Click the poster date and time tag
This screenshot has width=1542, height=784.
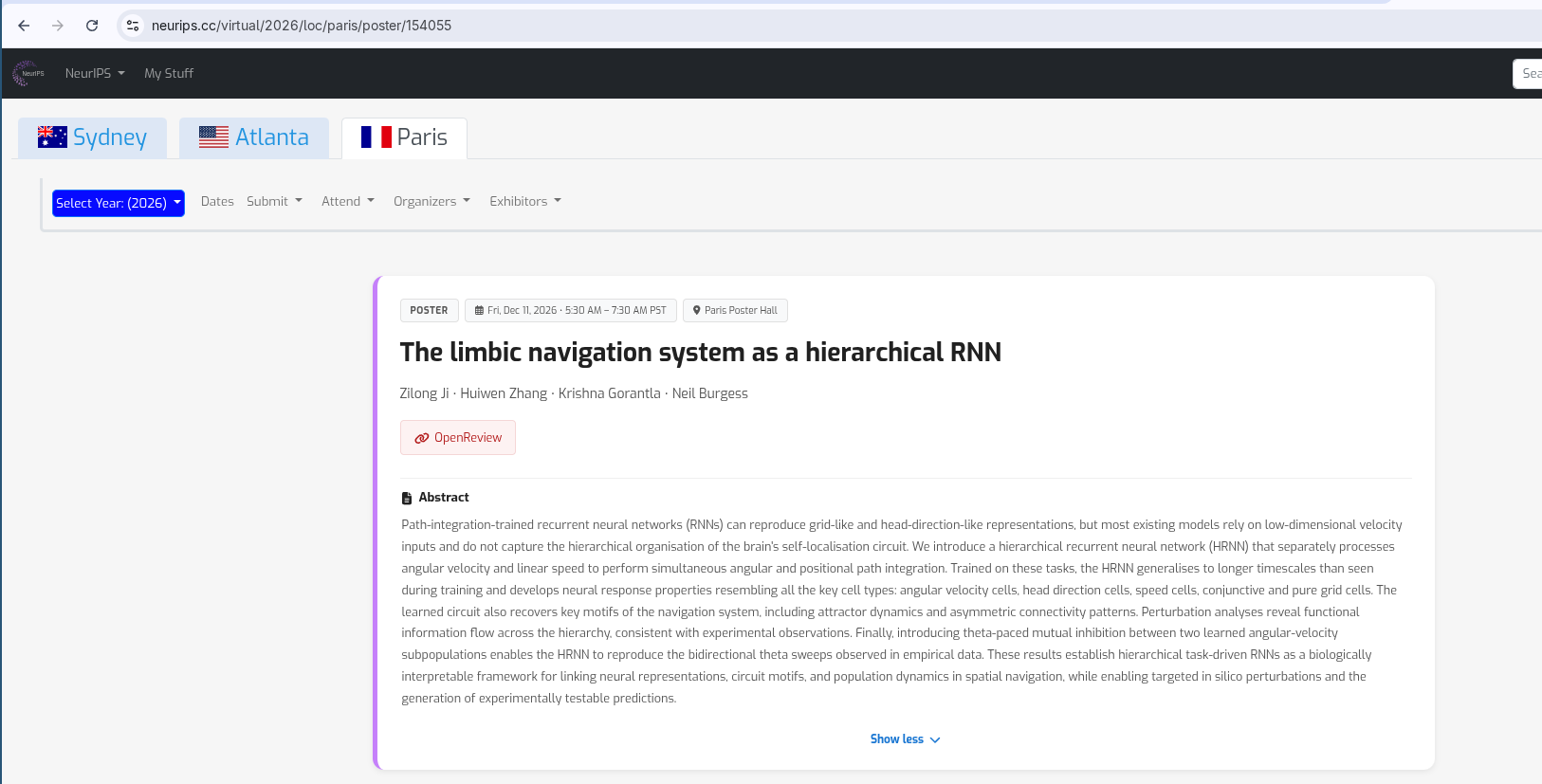570,311
